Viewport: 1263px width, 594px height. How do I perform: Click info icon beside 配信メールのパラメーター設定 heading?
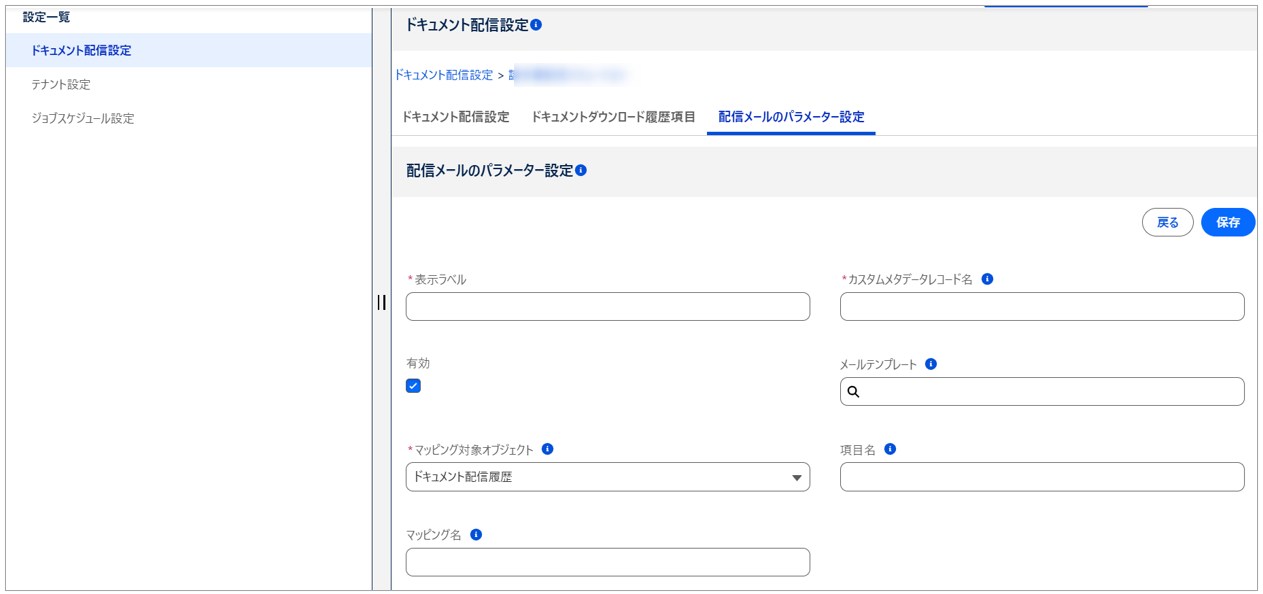tap(581, 170)
